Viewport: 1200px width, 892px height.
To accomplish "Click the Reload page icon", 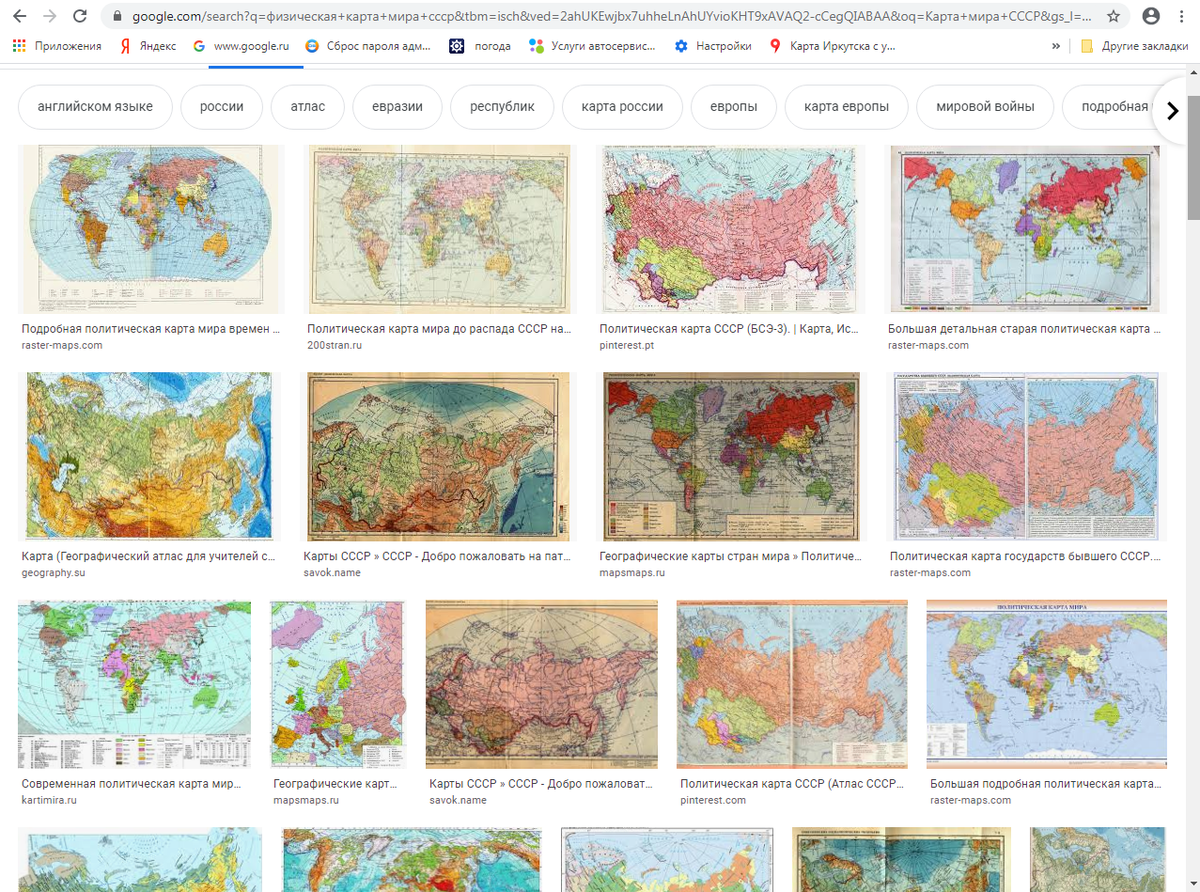I will click(80, 16).
